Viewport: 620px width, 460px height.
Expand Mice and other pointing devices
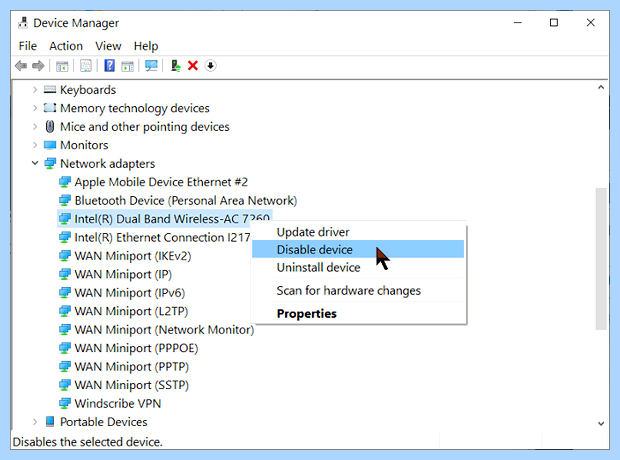[35, 127]
